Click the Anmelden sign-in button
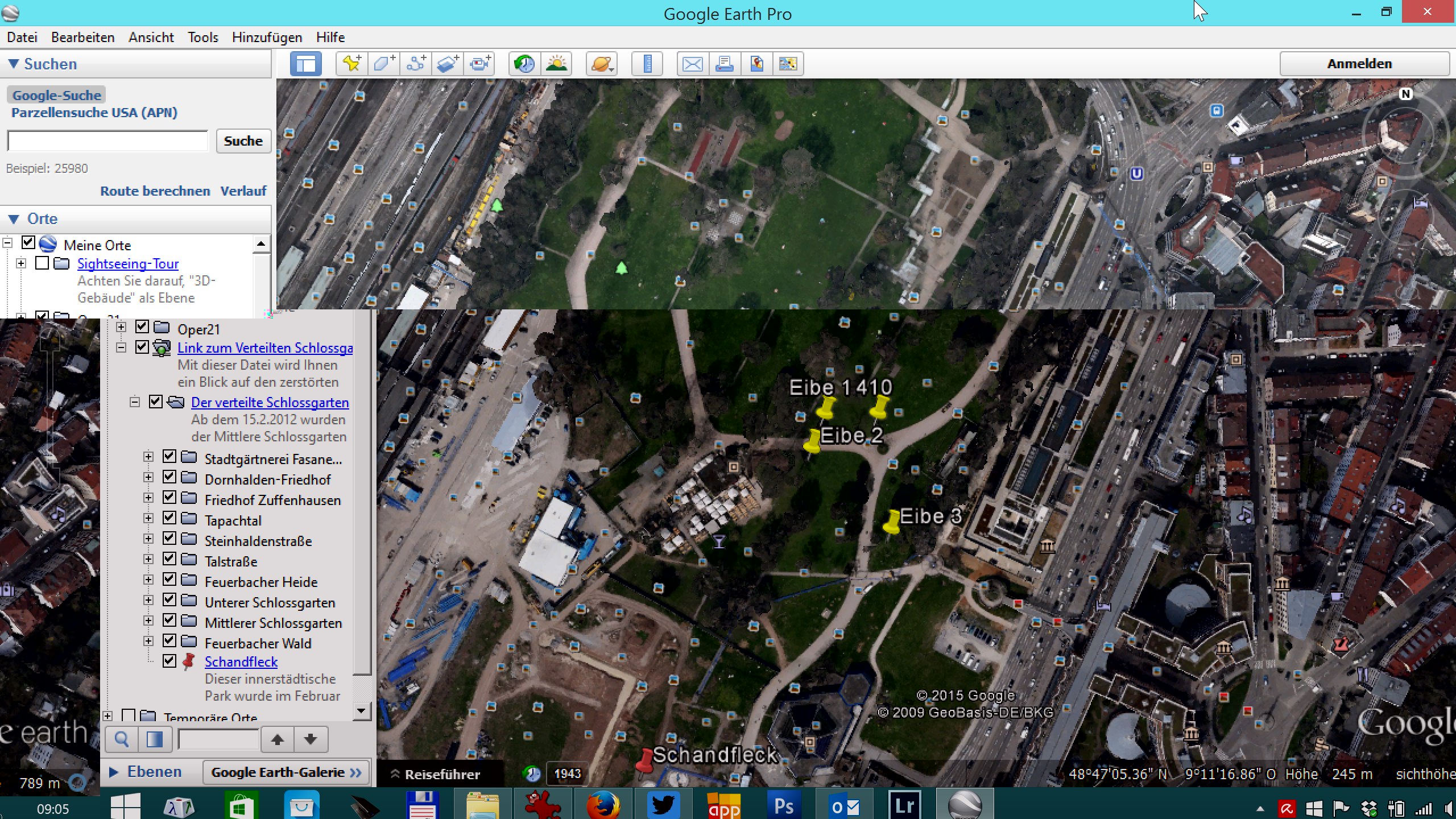 (x=1359, y=64)
